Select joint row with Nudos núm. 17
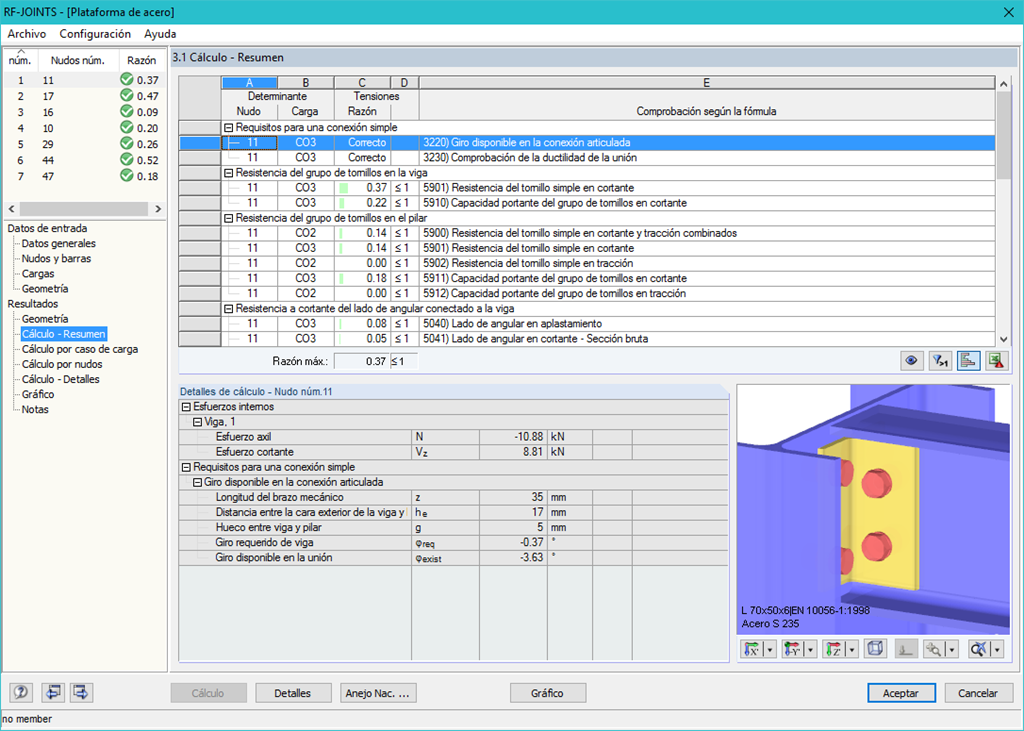 tap(83, 96)
